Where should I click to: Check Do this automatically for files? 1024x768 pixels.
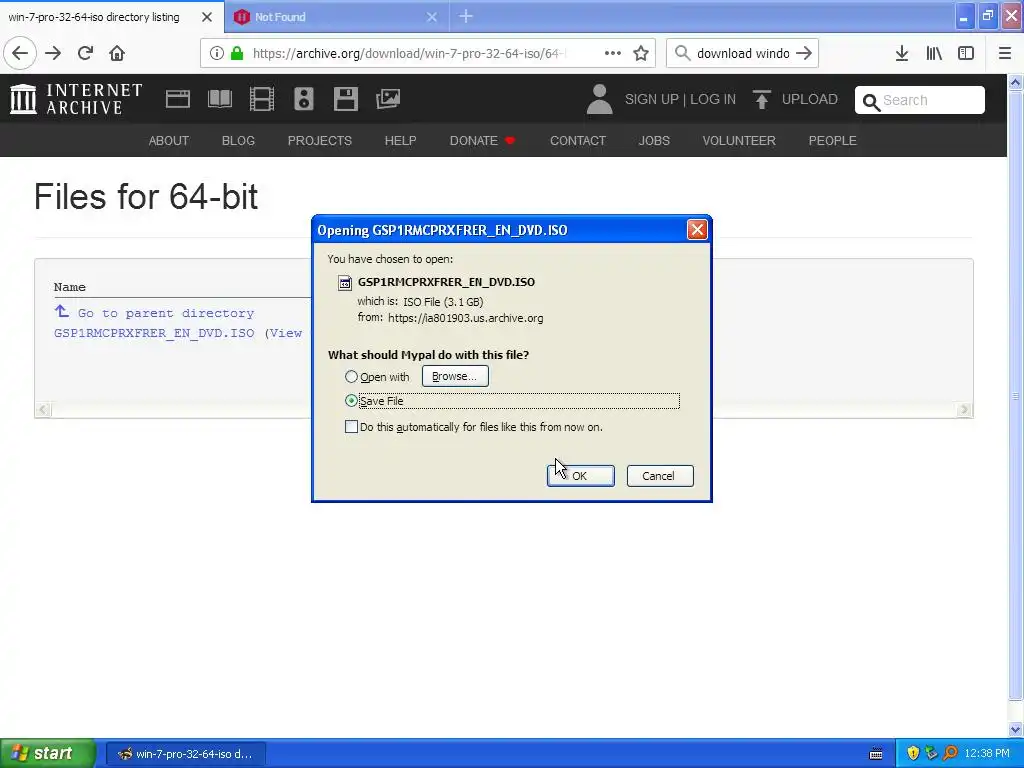tap(351, 427)
